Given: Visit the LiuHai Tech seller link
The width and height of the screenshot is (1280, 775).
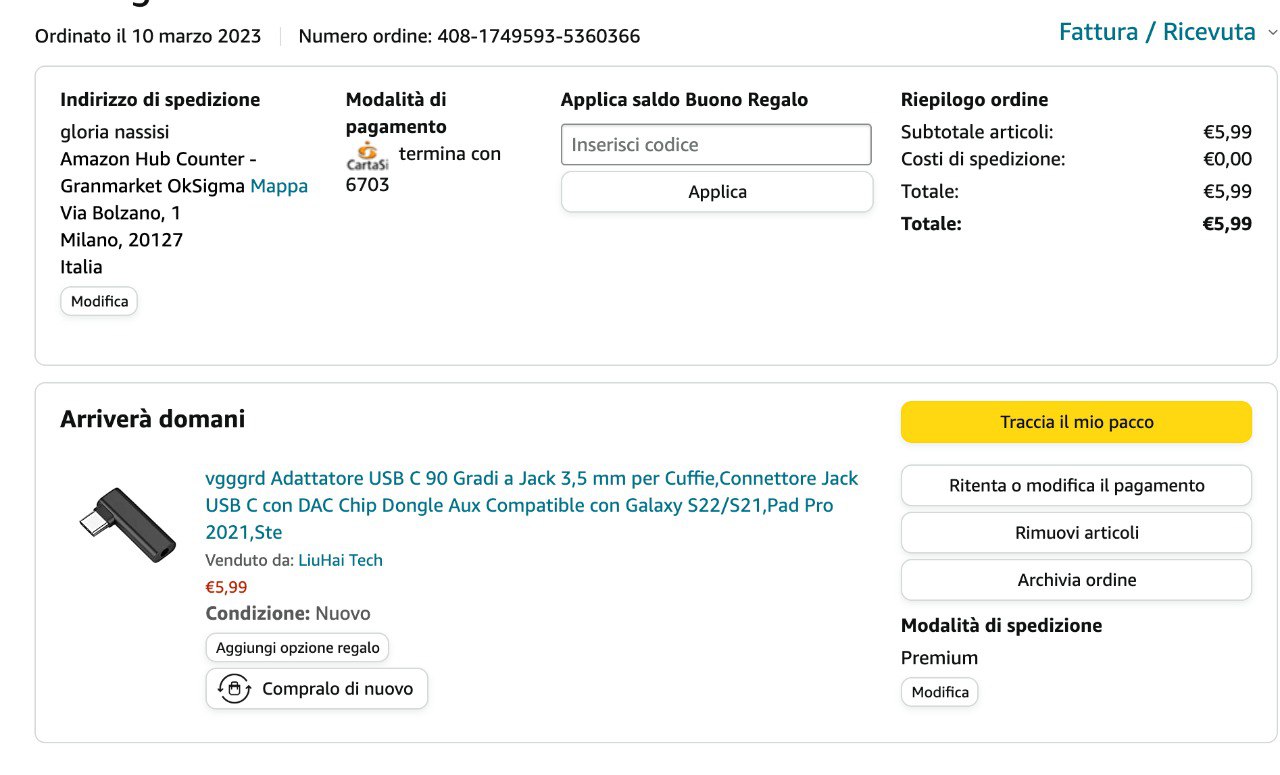Looking at the screenshot, I should point(340,560).
